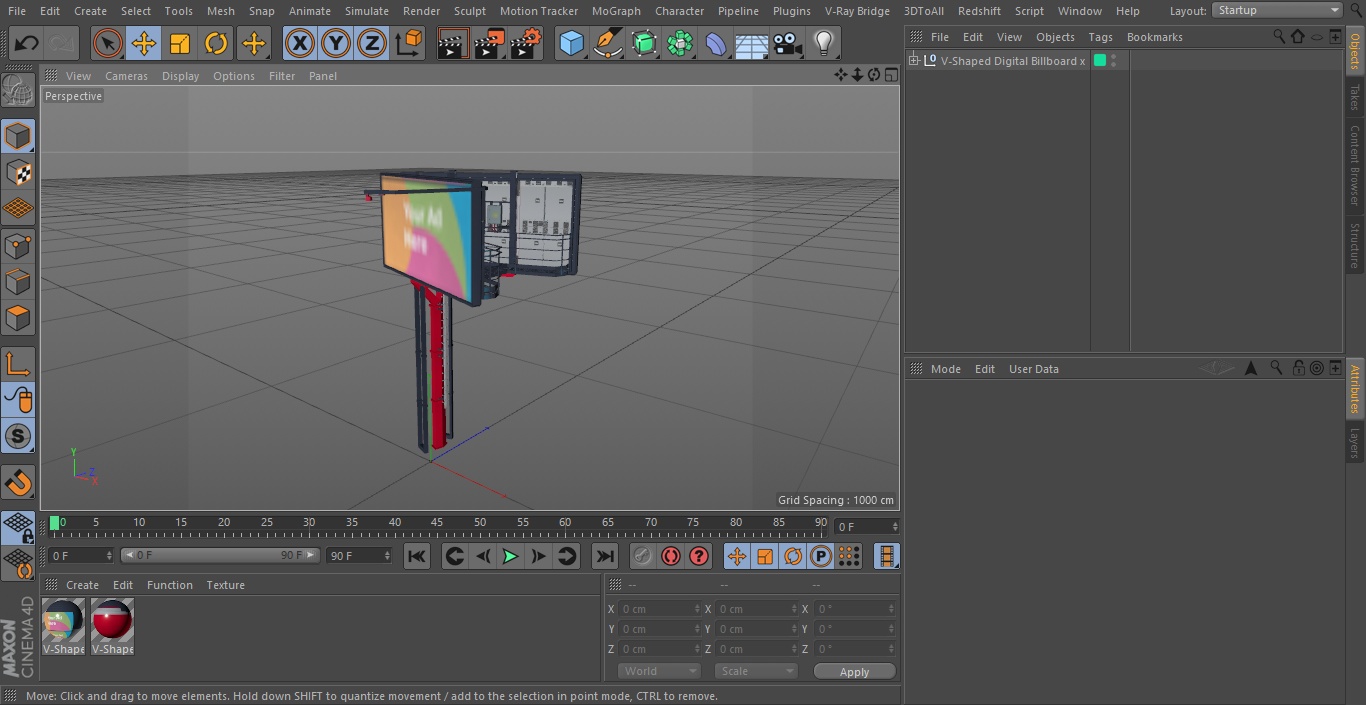The width and height of the screenshot is (1366, 705).
Task: Activate the Rotate tool
Action: pos(216,43)
